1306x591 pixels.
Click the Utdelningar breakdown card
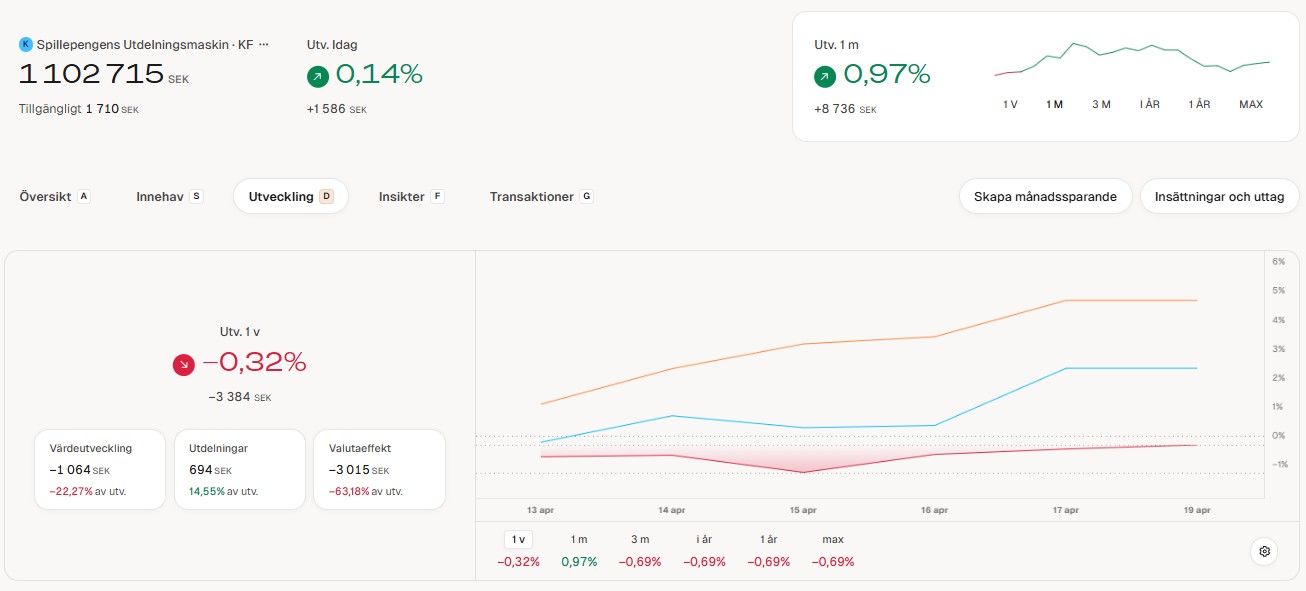point(240,469)
